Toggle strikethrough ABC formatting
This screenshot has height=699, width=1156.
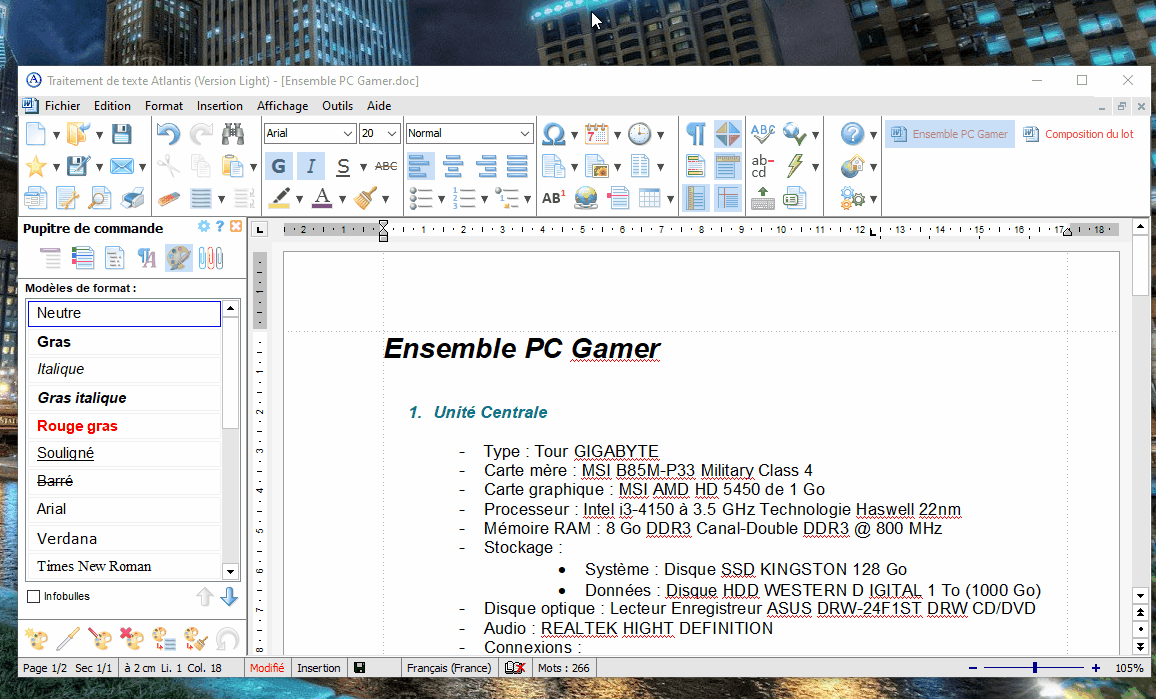[x=386, y=166]
